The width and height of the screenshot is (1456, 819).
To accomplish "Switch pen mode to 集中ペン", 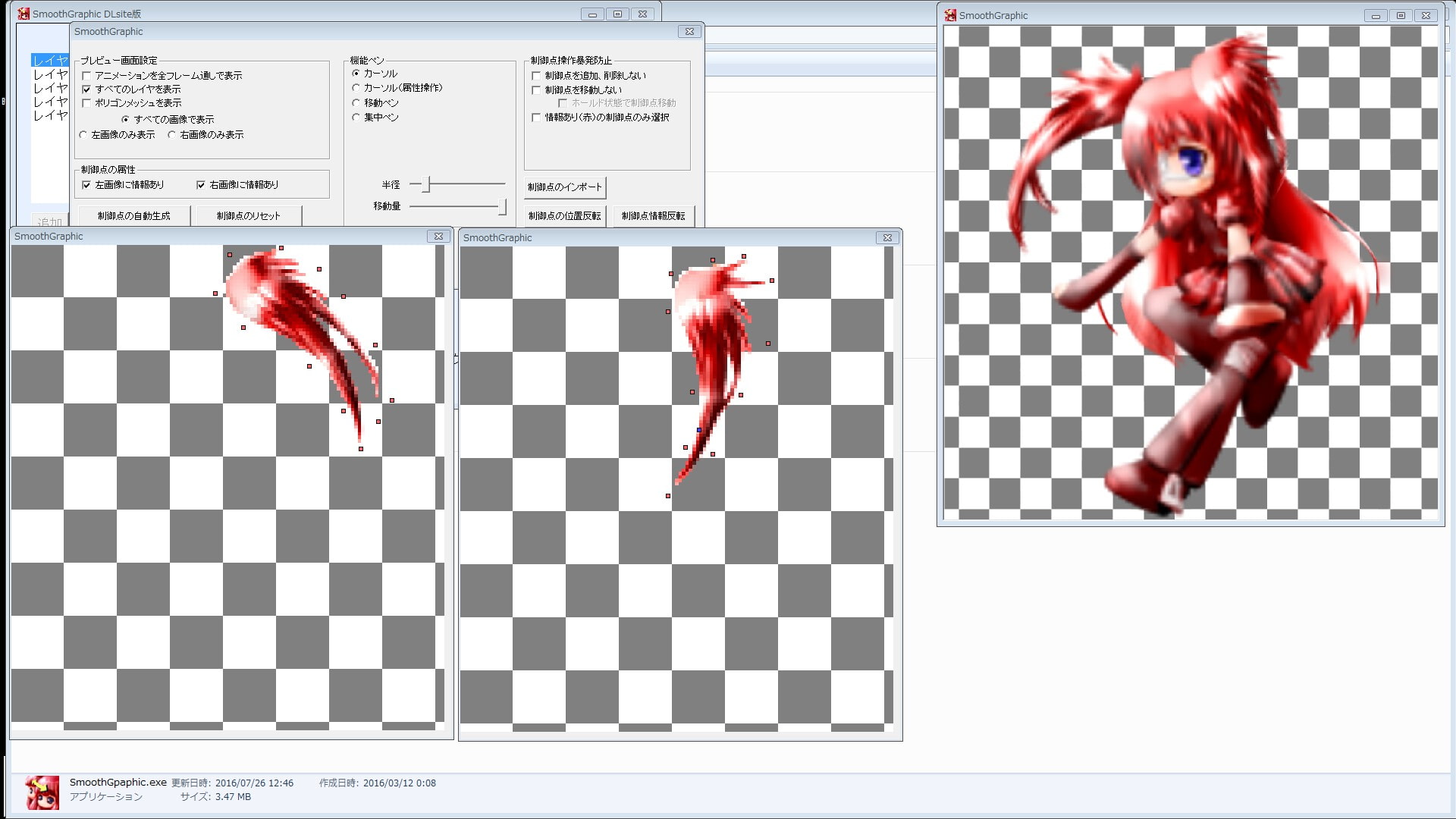I will click(x=355, y=117).
